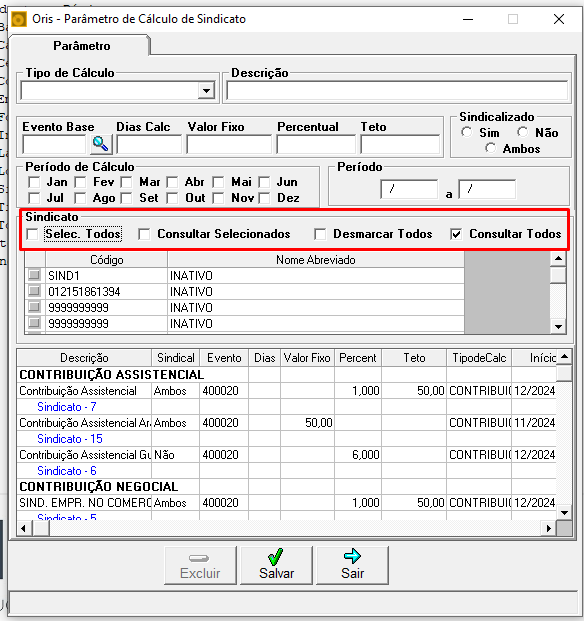The image size is (584, 621).
Task: Click into the Descrição text field
Action: 397,91
